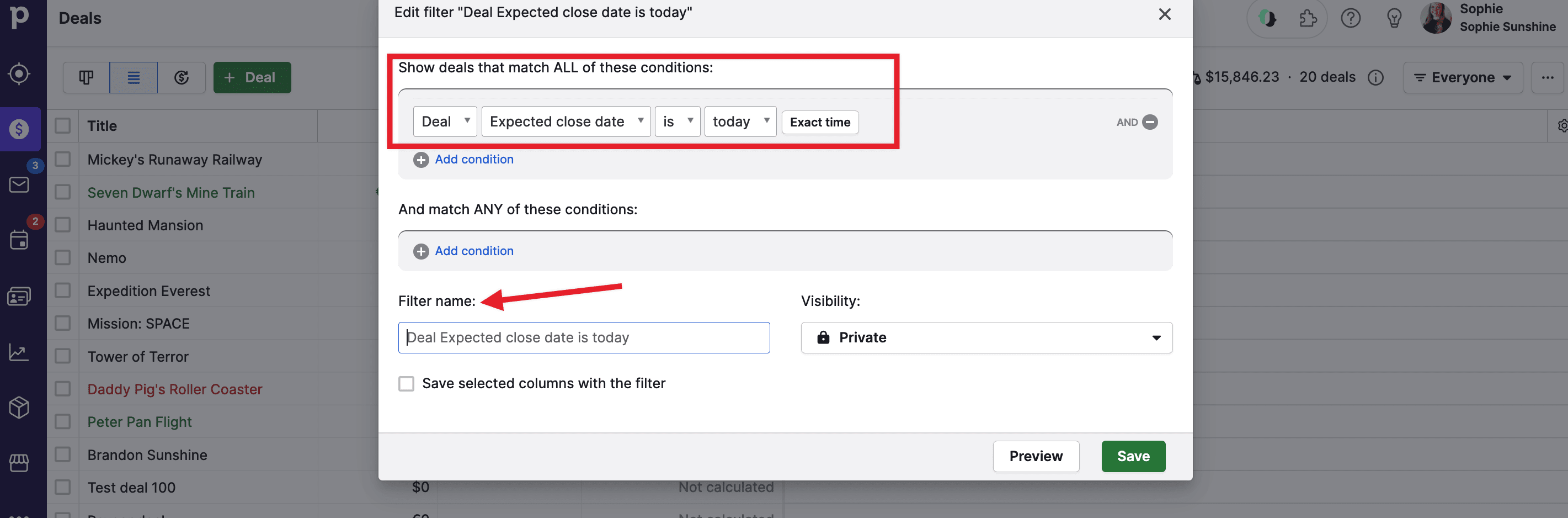Select the Haunted Mansion deal checkbox

point(63,225)
